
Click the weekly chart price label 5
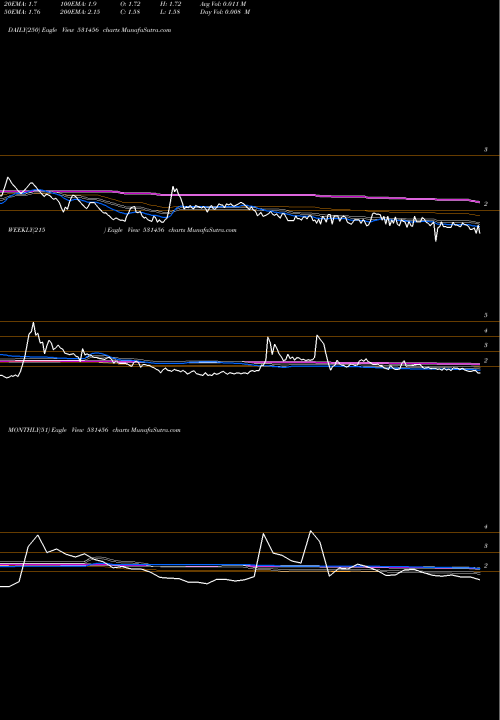click(486, 315)
